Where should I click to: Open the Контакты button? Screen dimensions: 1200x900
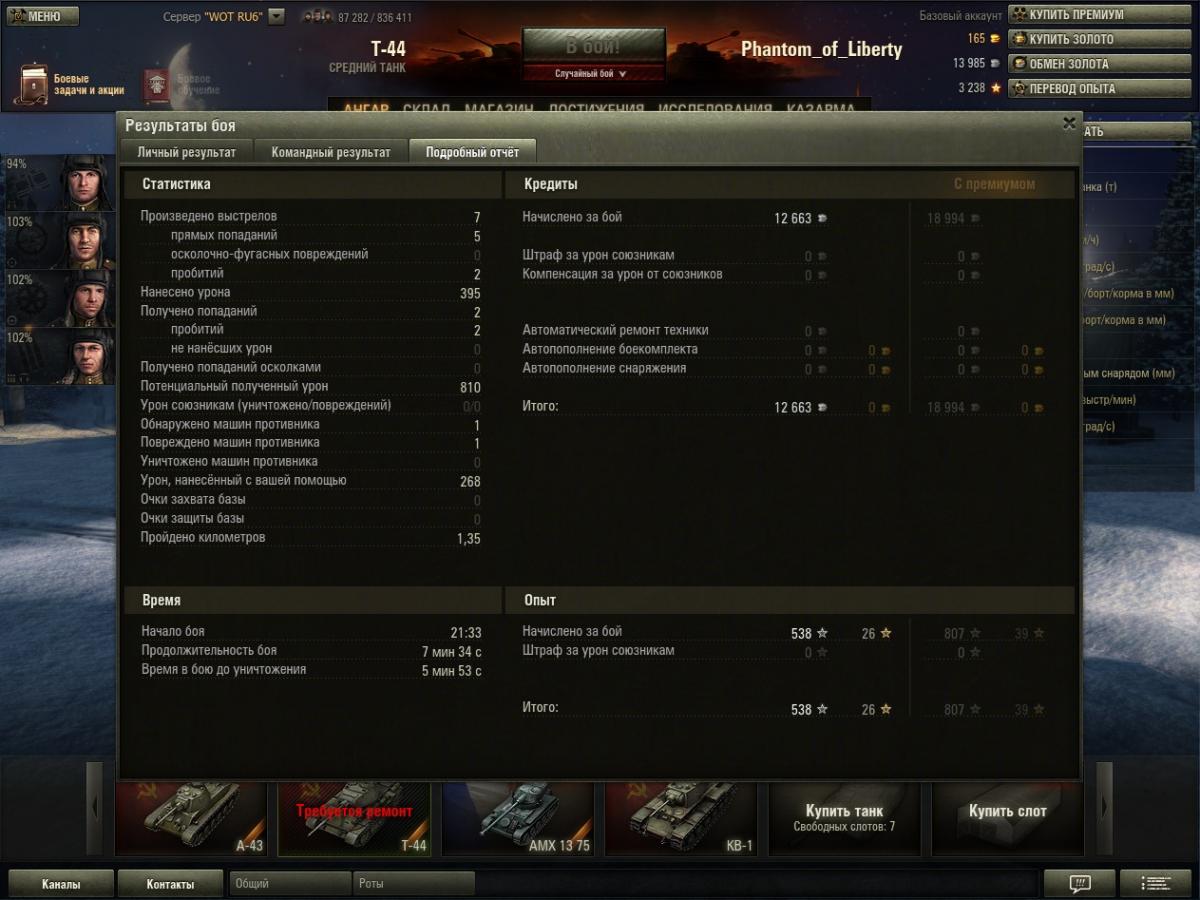(x=170, y=884)
